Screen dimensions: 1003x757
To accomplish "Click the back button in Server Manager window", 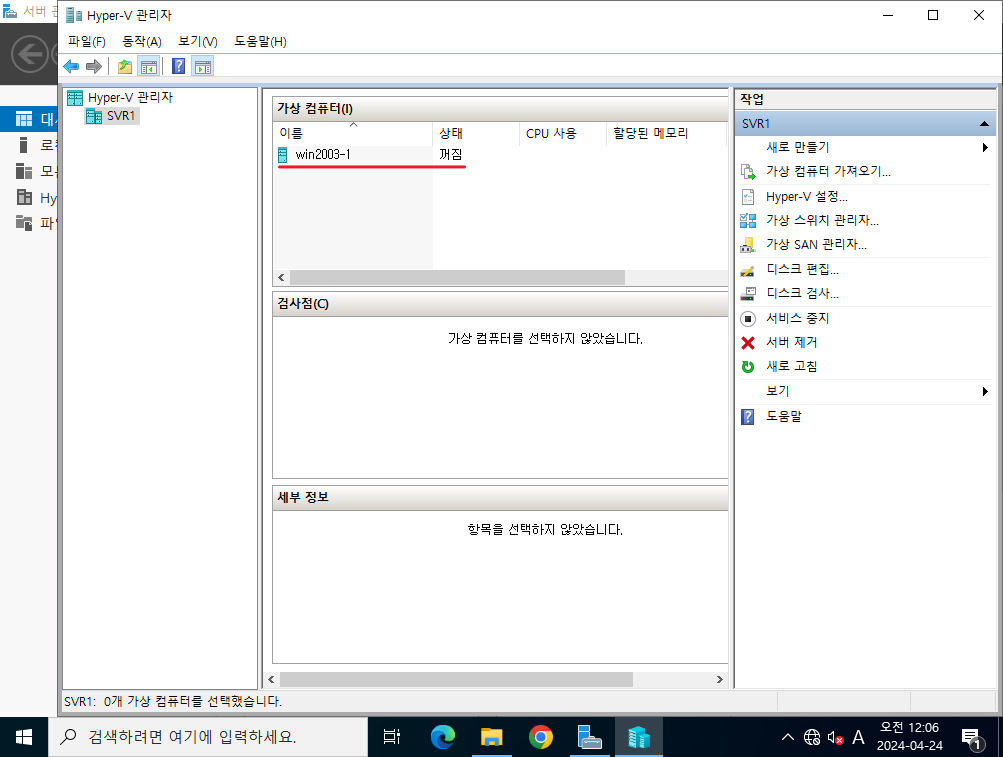I will tap(29, 54).
